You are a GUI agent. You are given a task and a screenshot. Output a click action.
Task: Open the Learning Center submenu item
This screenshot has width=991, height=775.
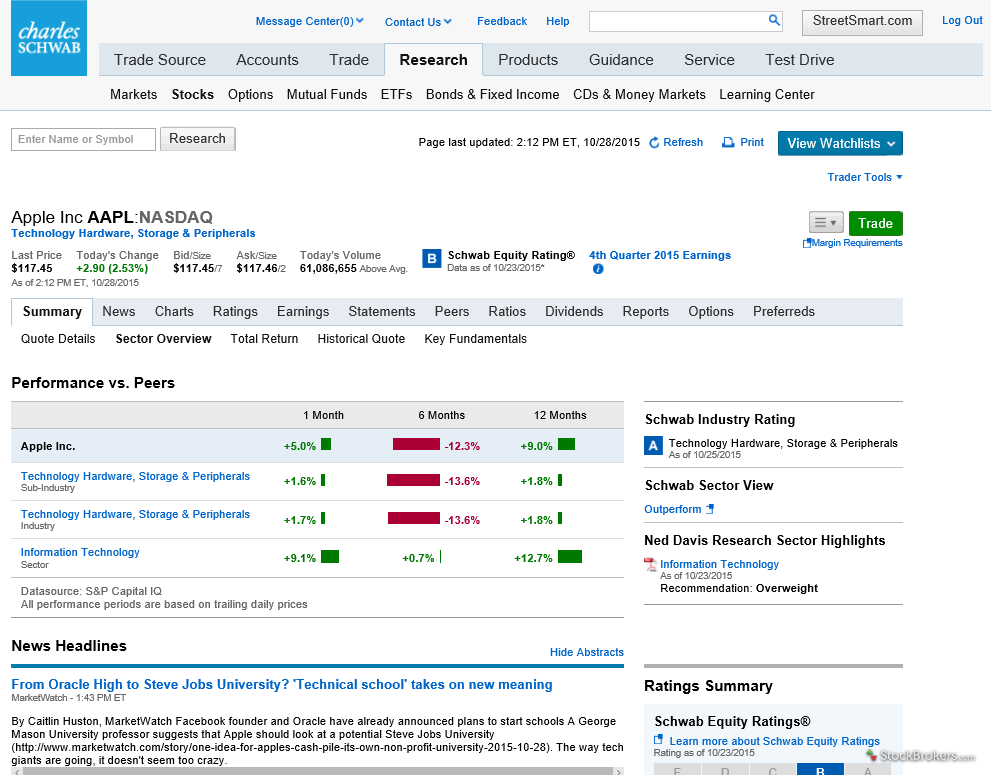pos(767,94)
